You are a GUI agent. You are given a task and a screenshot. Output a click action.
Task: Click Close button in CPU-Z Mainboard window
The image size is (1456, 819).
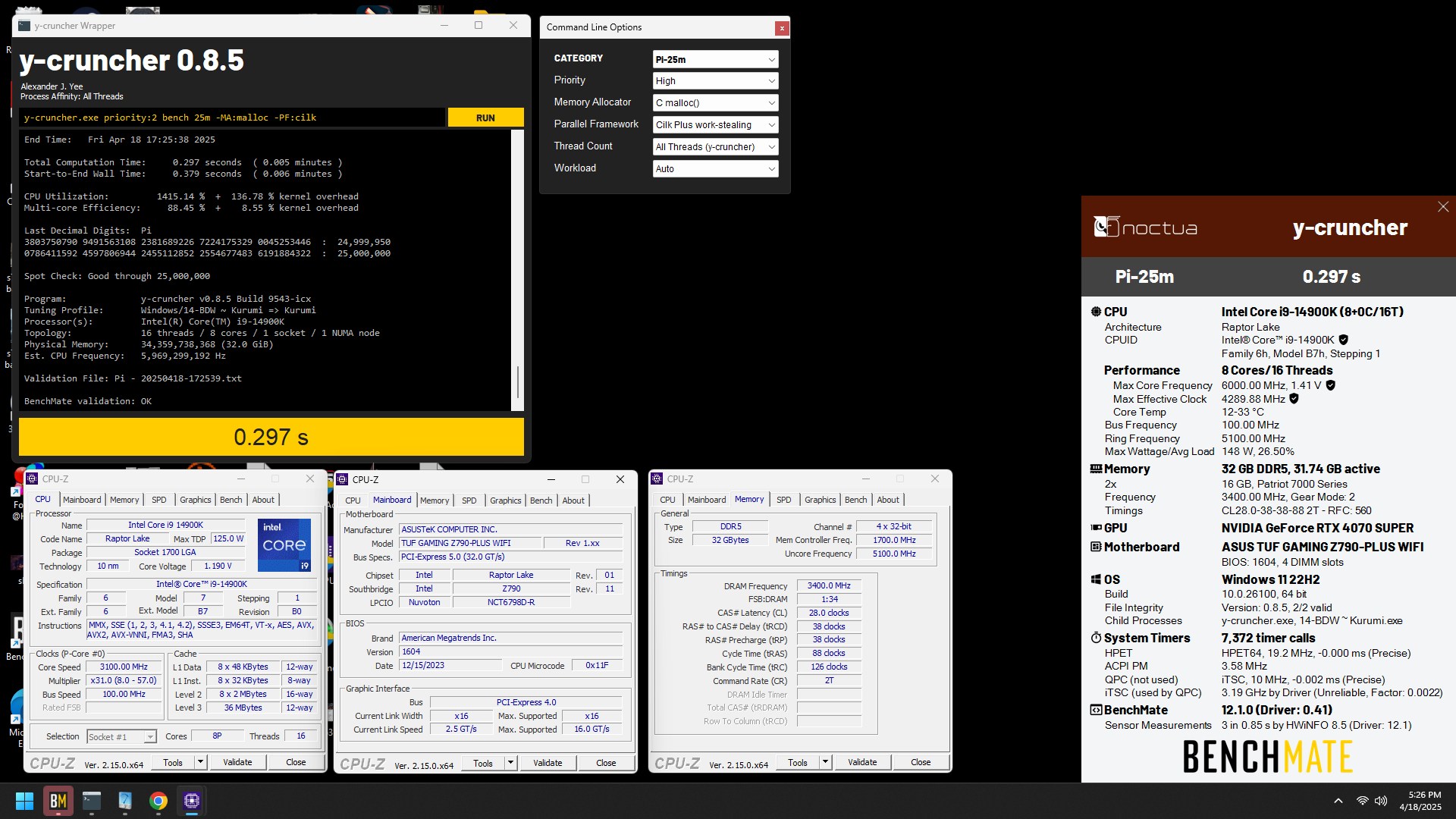tap(606, 763)
